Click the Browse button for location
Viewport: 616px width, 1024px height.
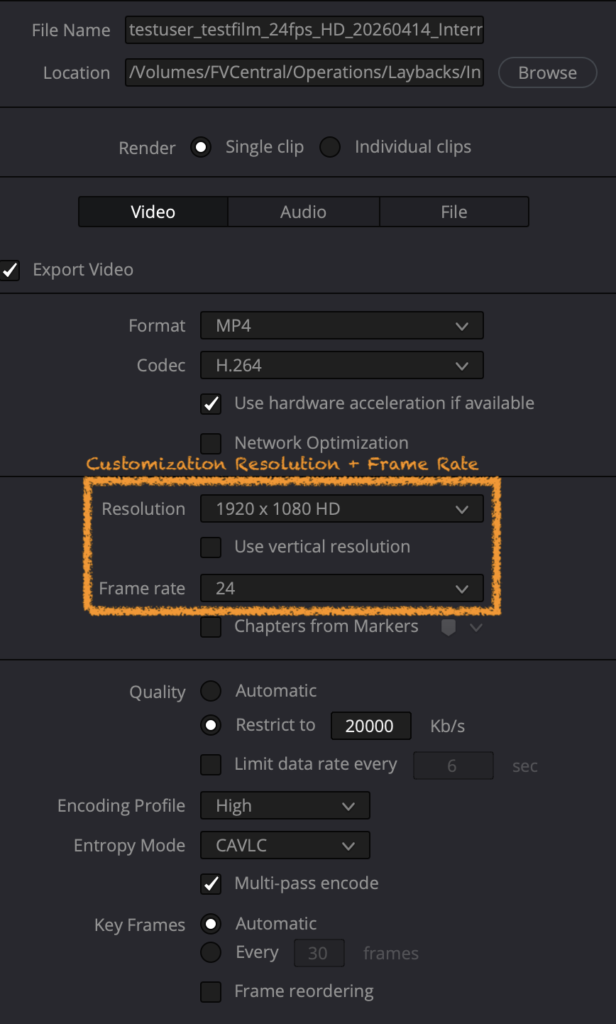click(x=547, y=73)
